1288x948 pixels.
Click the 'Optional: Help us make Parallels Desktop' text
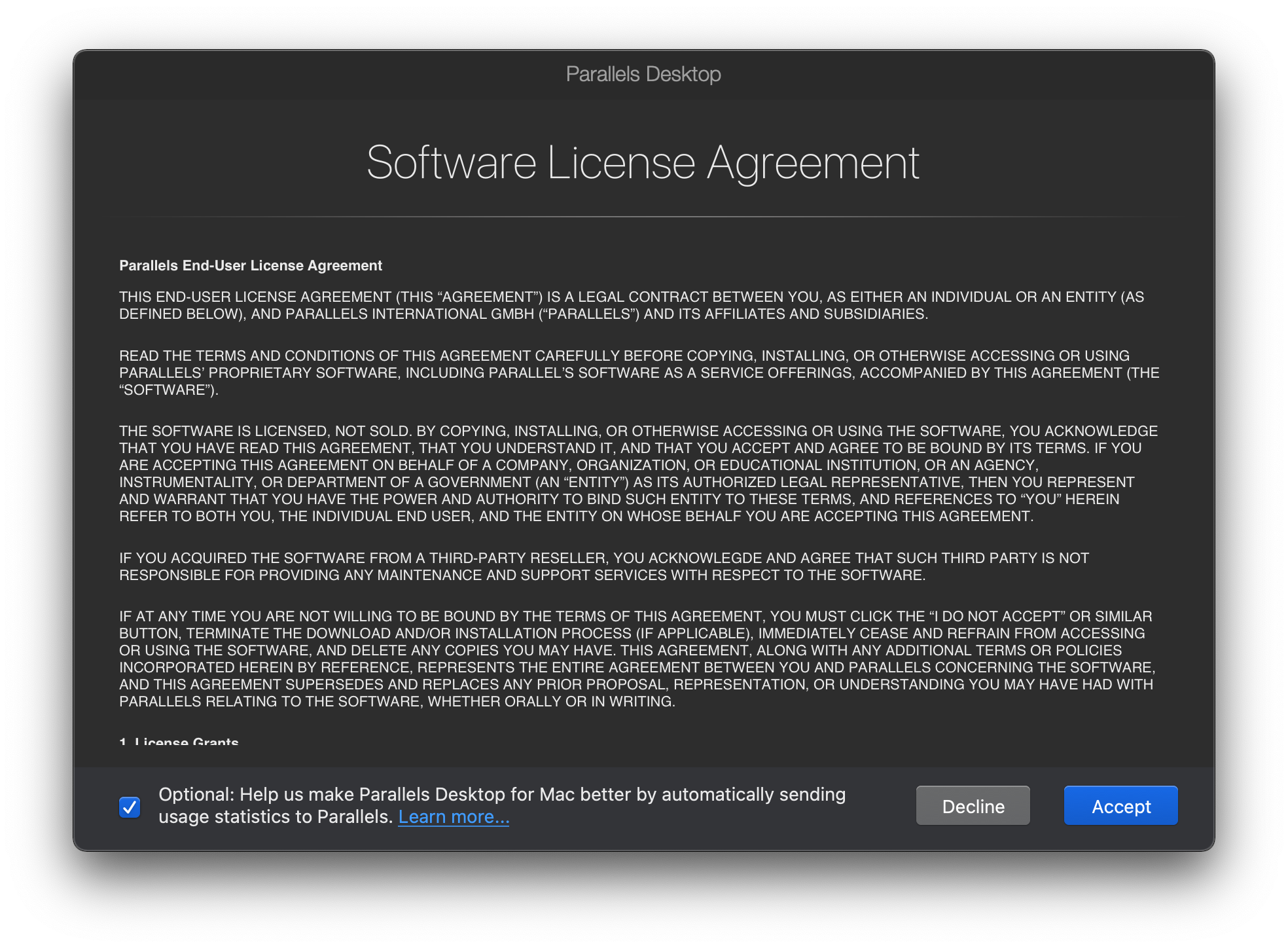coord(502,806)
